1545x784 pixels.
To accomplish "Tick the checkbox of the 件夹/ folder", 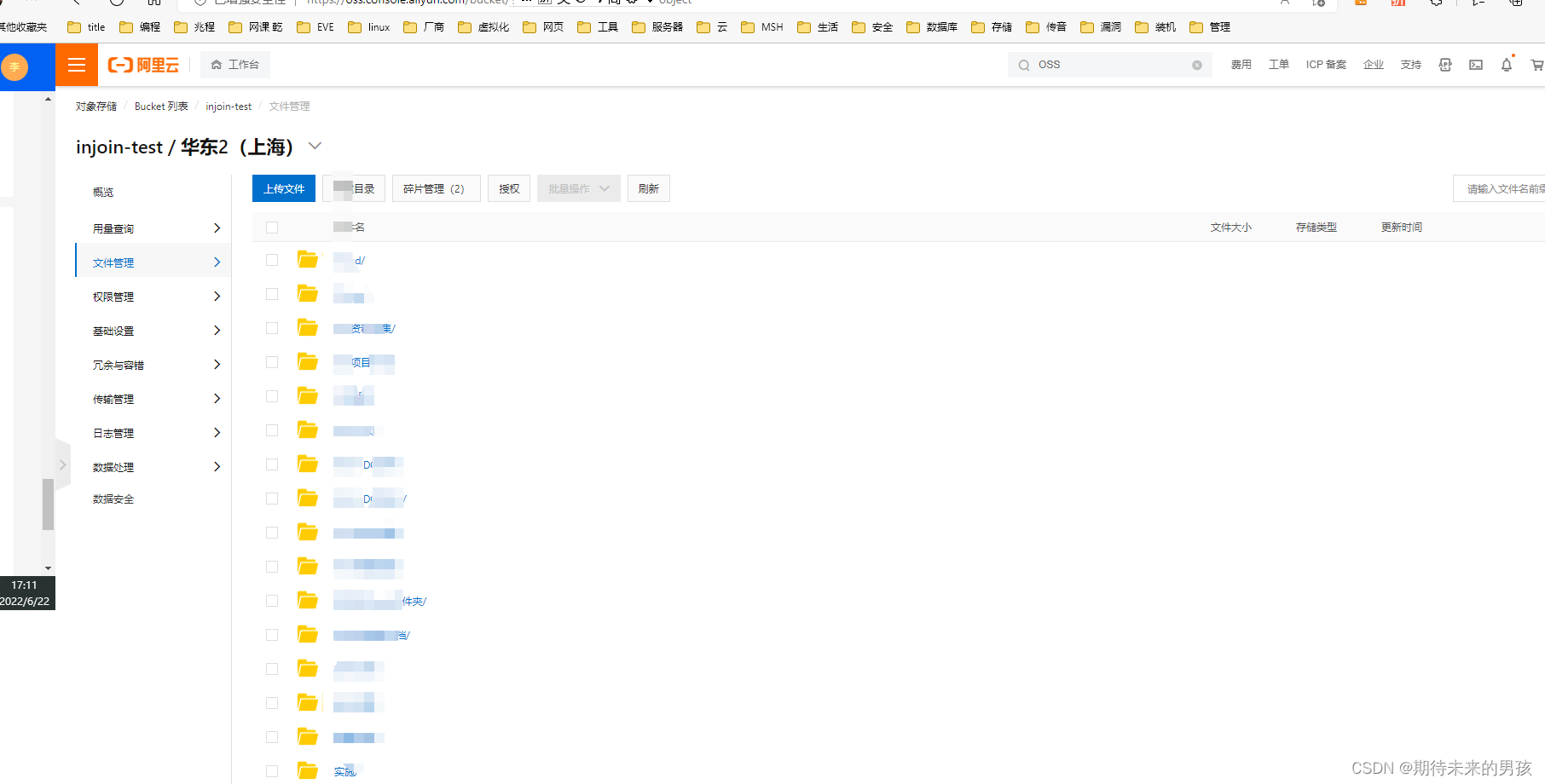I will [272, 601].
